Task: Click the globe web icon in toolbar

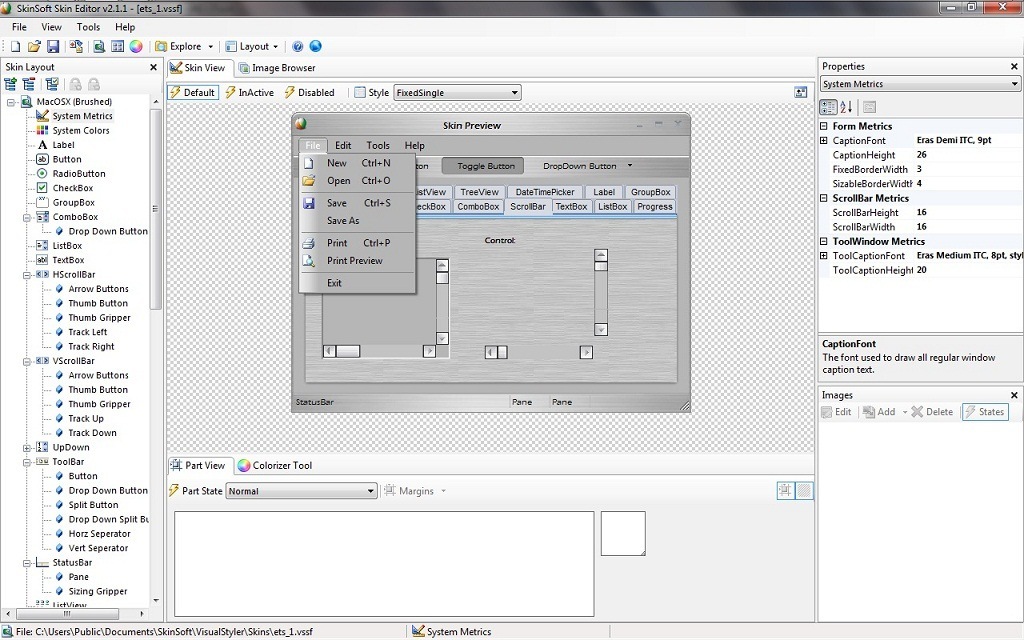Action: click(x=315, y=46)
